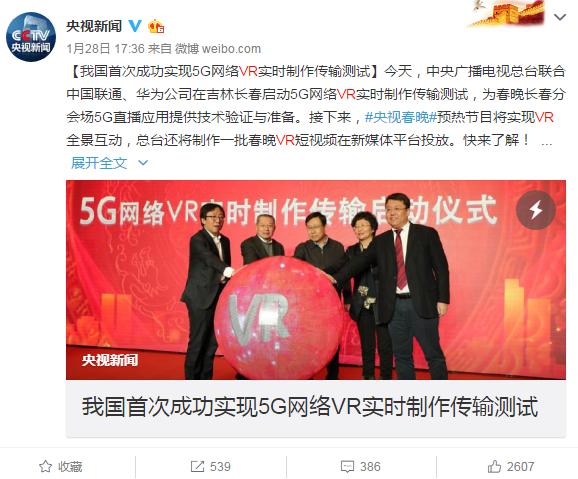Open the post options chevron menu

560,17
